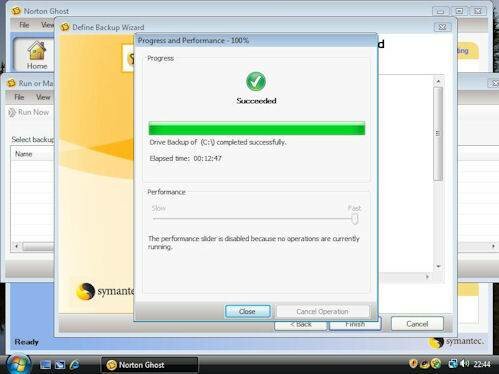This screenshot has width=499, height=374.
Task: Click the green Succeeded checkmark icon
Action: [256, 82]
